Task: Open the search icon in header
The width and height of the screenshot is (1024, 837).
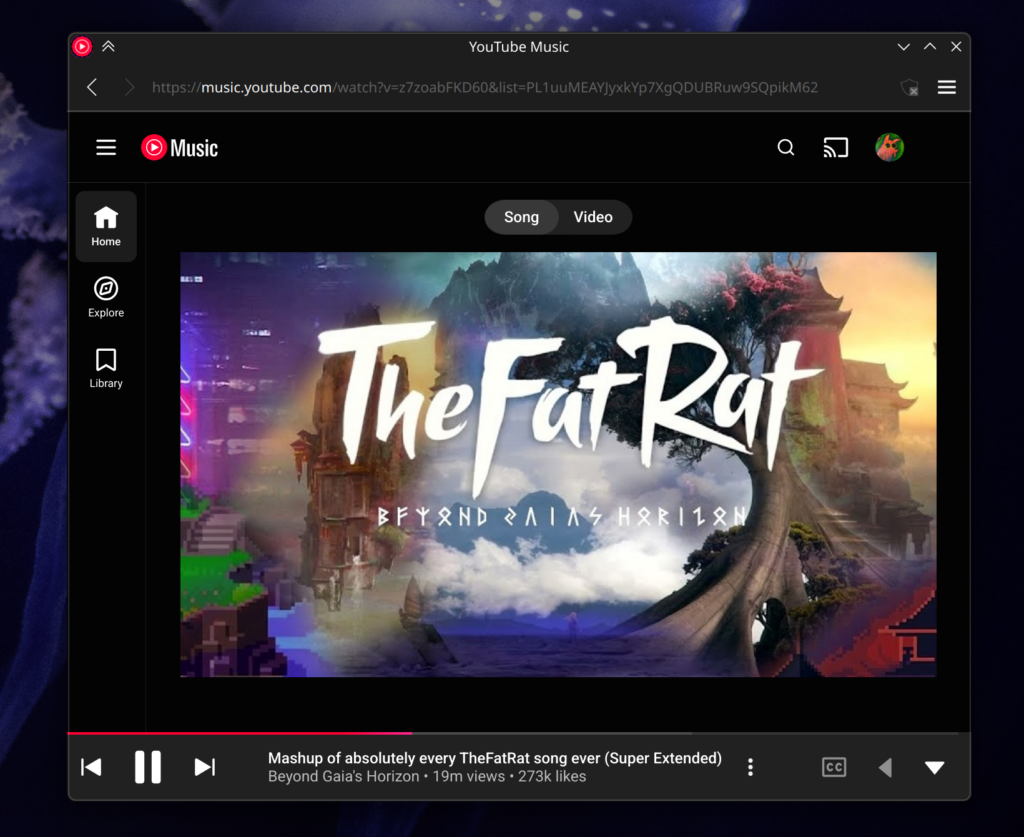Action: tap(786, 148)
